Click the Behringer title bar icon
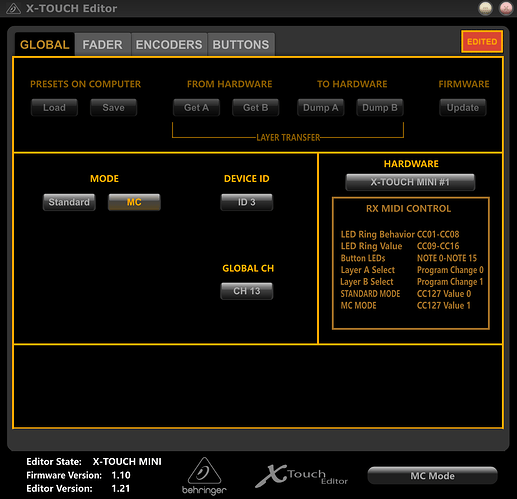The height and width of the screenshot is (499, 517). tap(13, 8)
